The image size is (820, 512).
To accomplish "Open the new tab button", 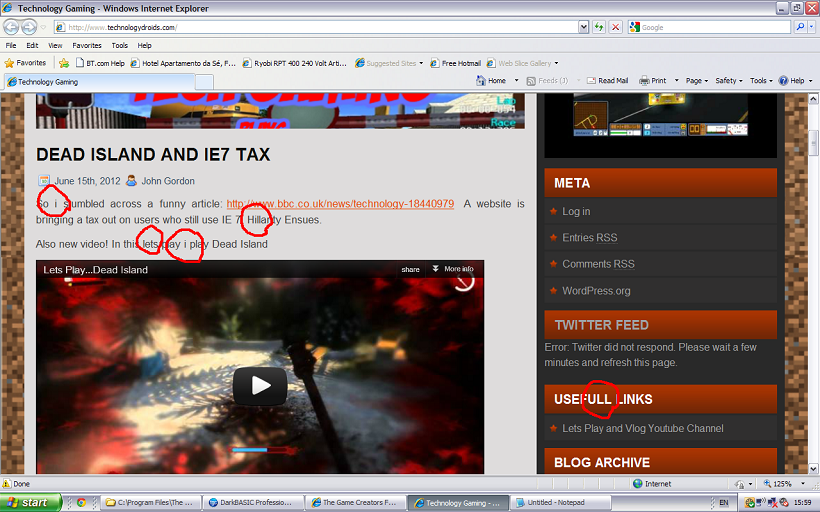I will click(204, 82).
